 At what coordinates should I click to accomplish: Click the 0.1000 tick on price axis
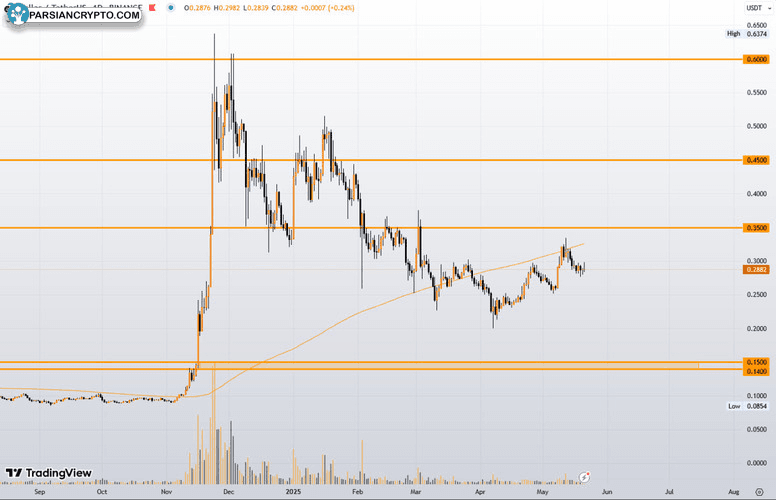tap(757, 396)
